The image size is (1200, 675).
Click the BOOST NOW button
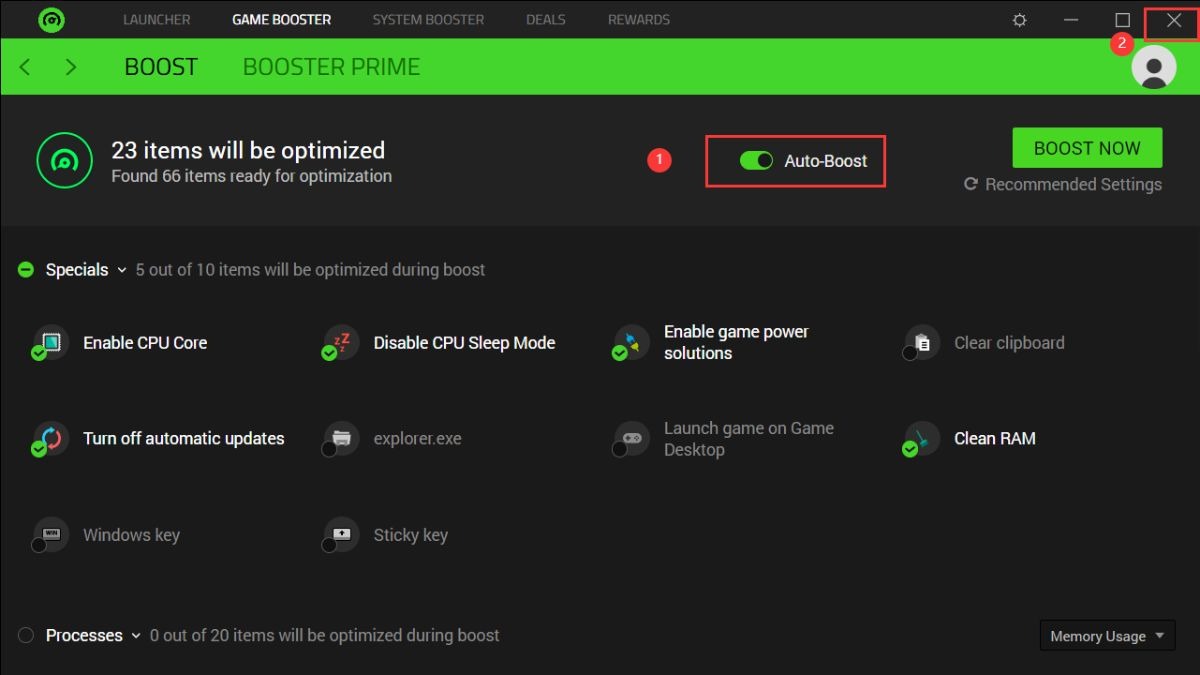[1087, 148]
